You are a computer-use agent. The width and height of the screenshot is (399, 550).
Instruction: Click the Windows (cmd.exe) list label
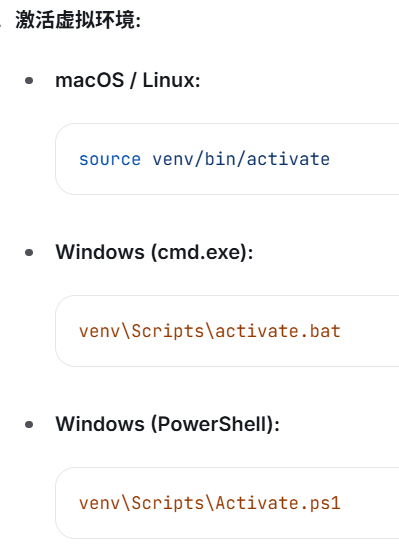pyautogui.click(x=154, y=252)
